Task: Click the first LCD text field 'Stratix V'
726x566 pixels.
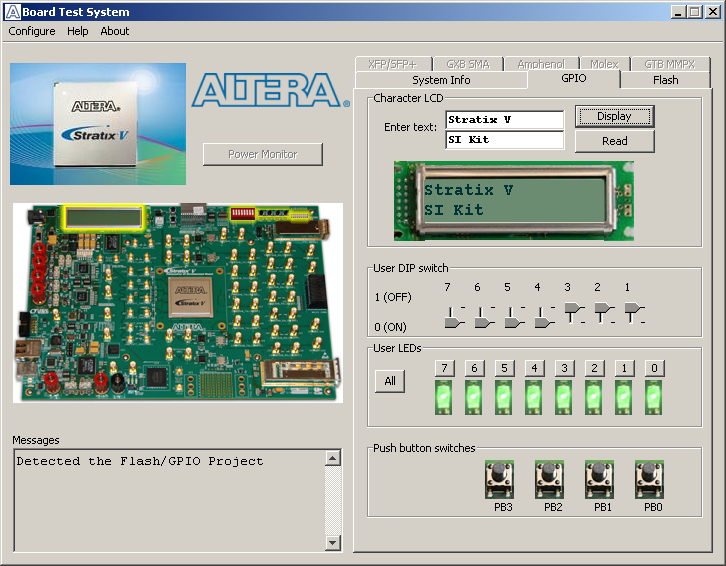Action: tap(504, 119)
